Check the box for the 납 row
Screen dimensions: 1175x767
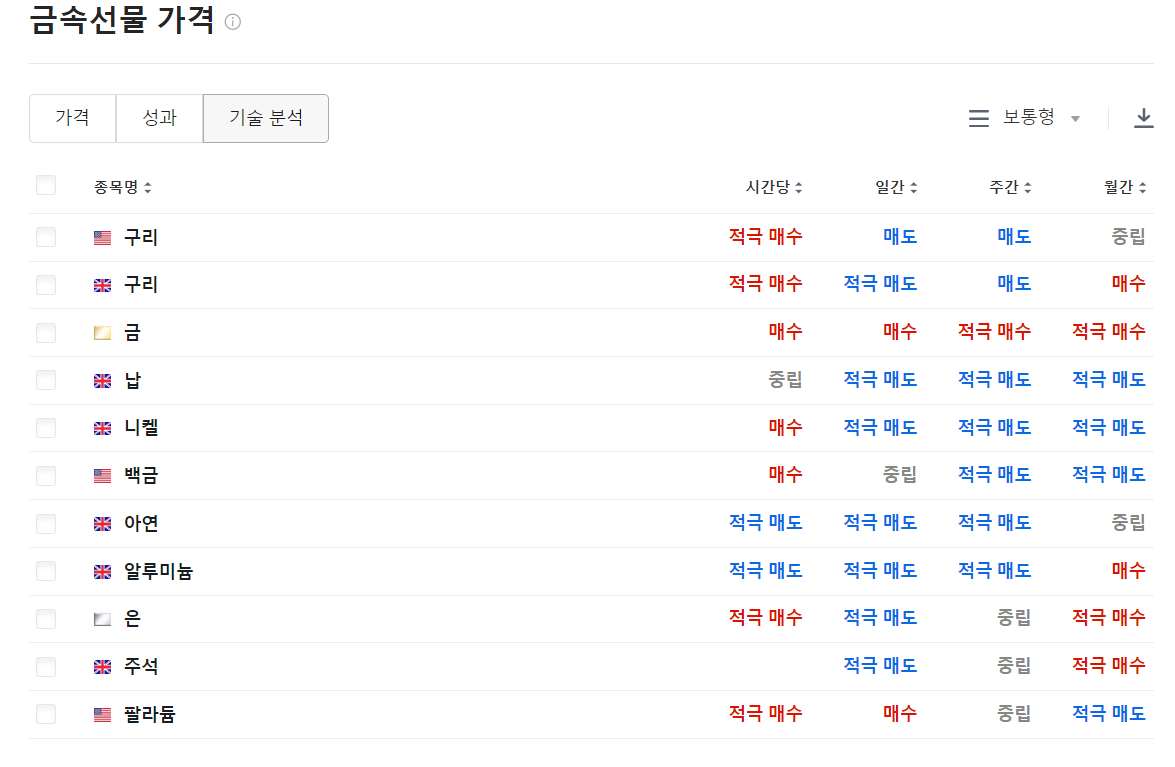pyautogui.click(x=46, y=381)
